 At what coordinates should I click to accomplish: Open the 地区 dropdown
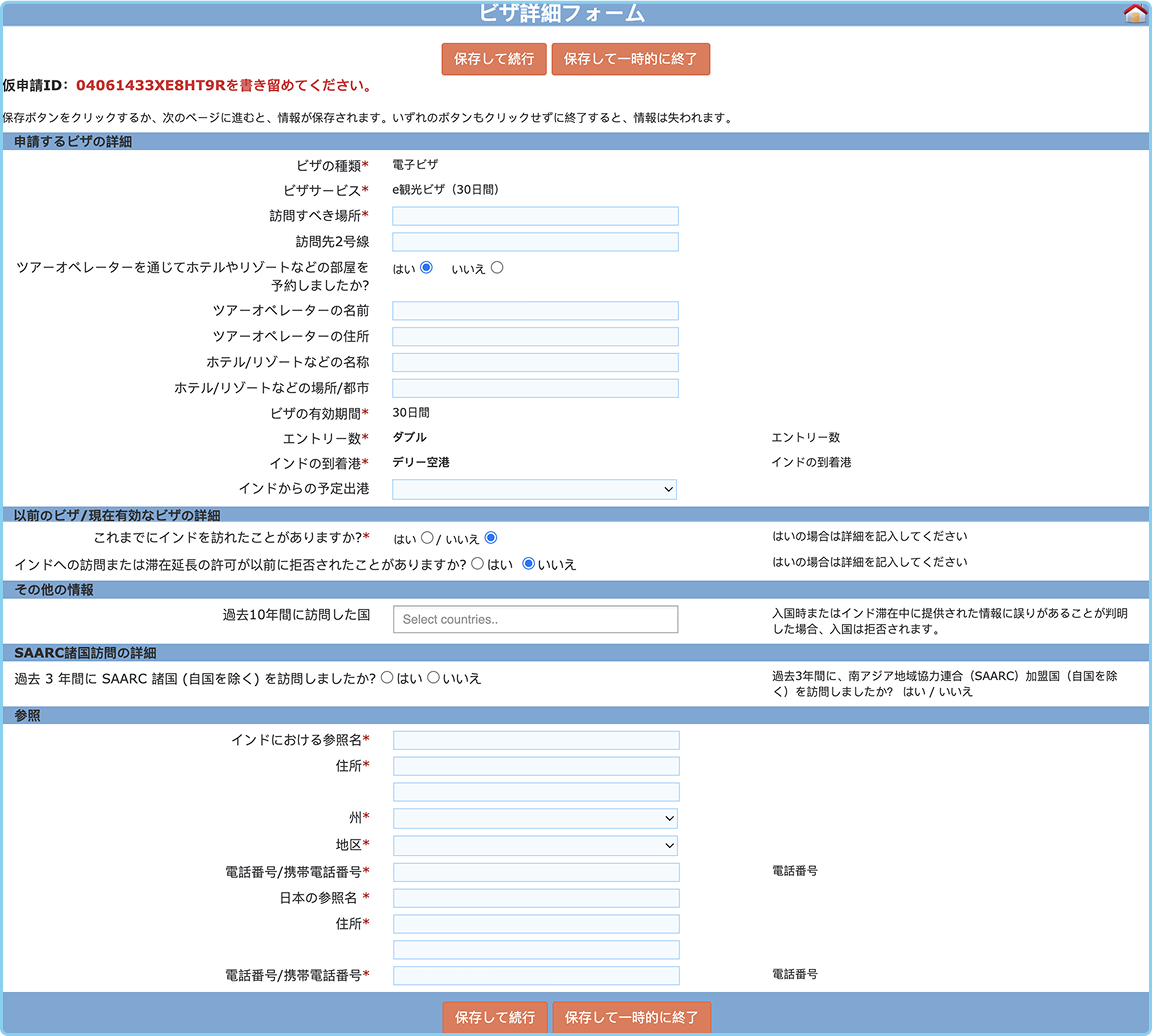535,846
